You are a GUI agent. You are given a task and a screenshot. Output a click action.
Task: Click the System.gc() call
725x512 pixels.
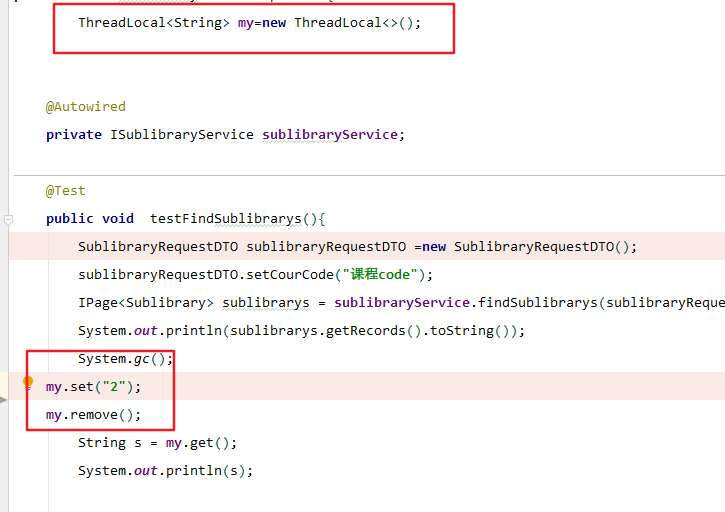125,359
